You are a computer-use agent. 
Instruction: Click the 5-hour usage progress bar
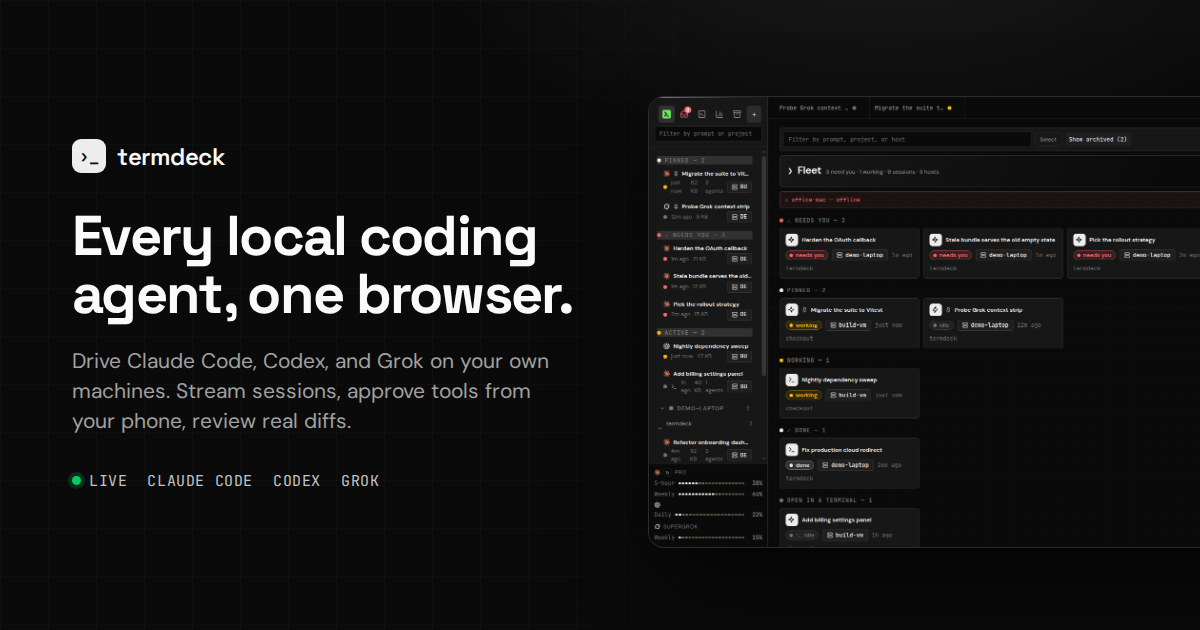coord(711,483)
